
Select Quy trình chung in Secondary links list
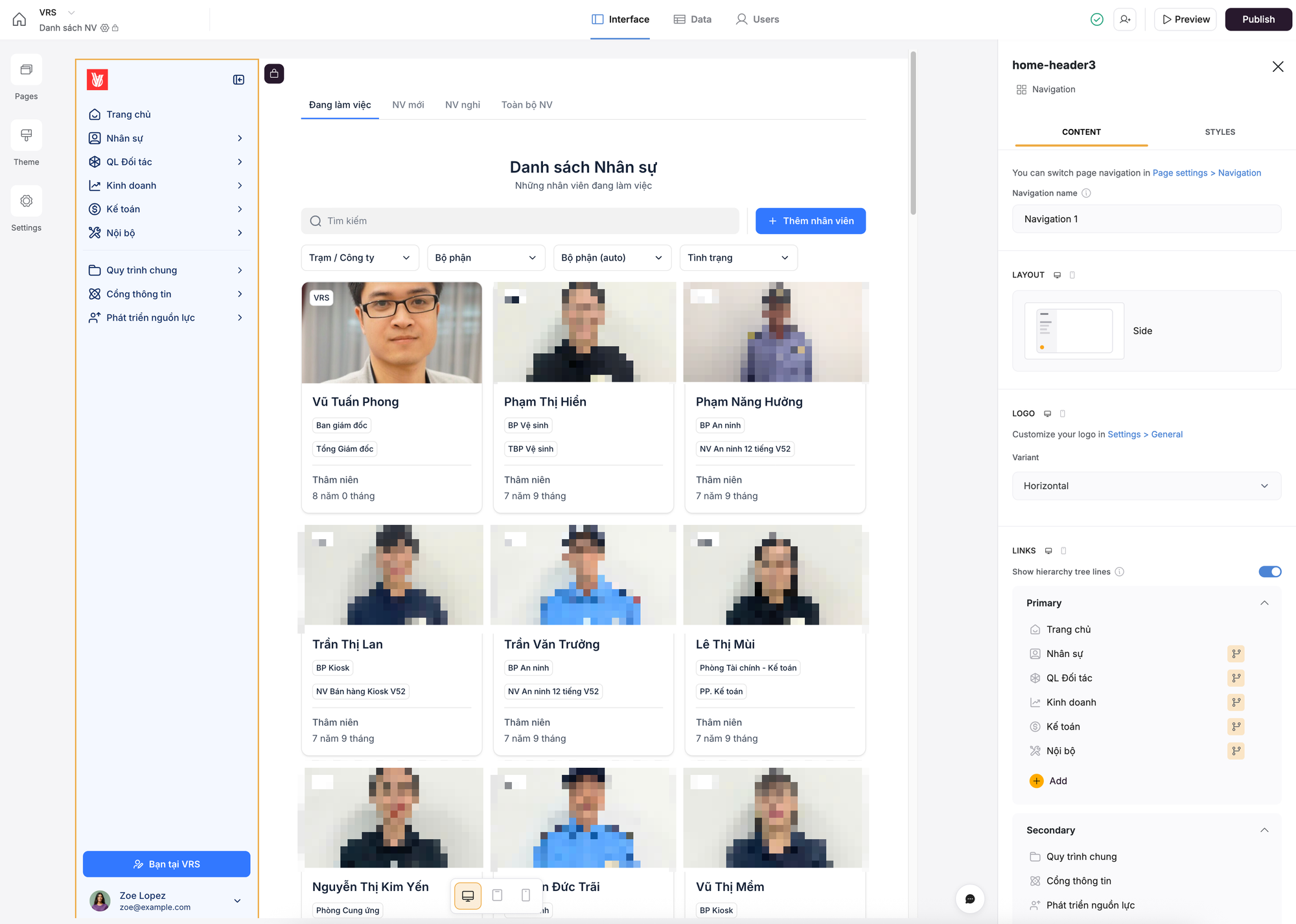click(x=1082, y=857)
